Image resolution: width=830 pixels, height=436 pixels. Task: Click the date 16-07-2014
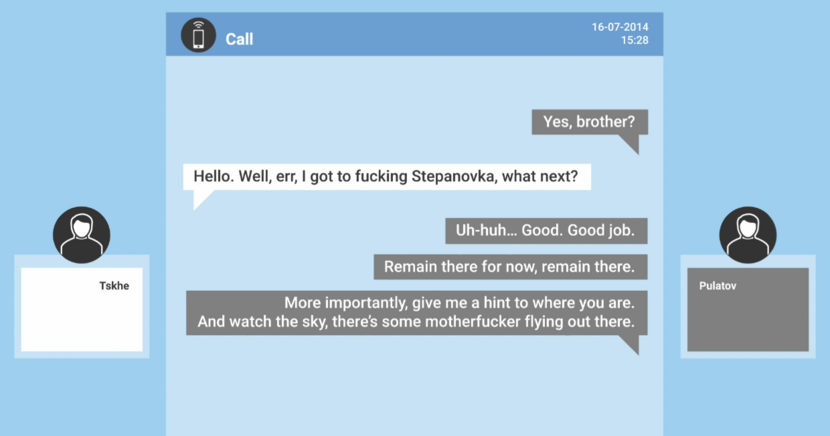click(620, 27)
